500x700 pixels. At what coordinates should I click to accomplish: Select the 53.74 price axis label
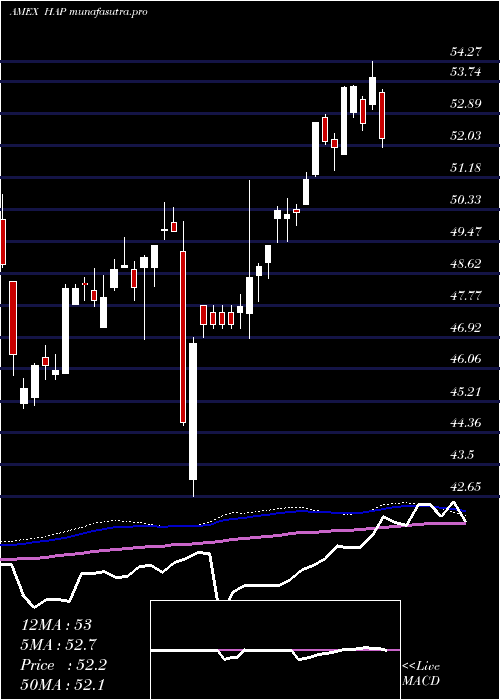(x=466, y=72)
